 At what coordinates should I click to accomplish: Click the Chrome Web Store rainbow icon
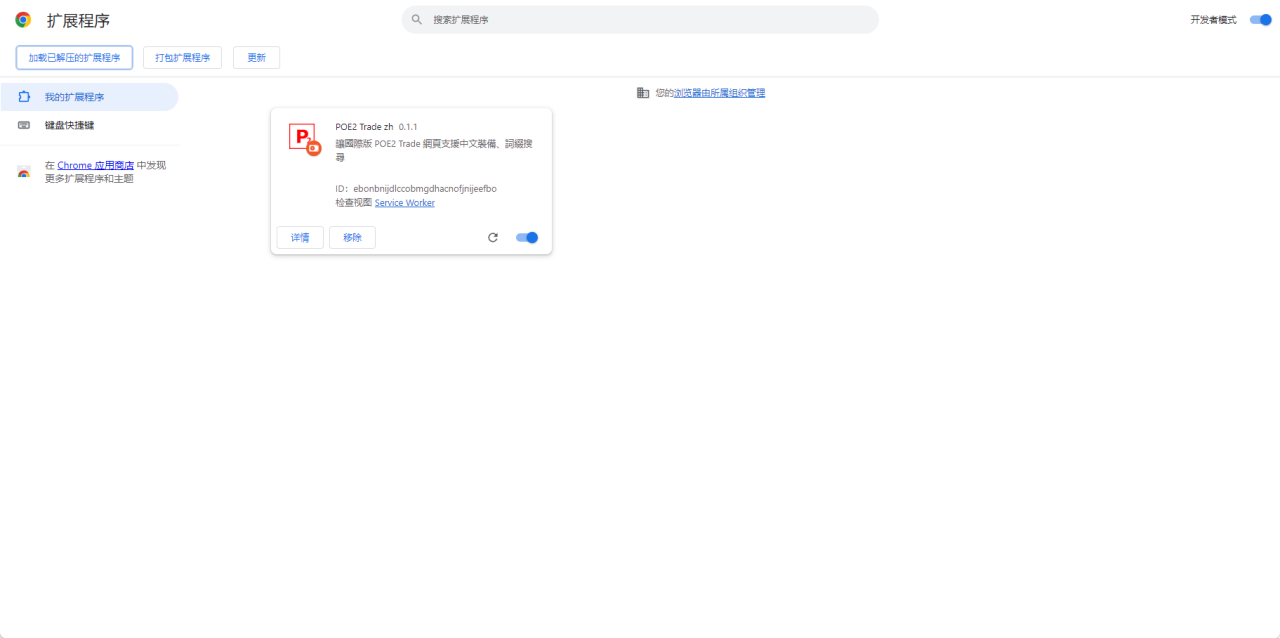24,172
